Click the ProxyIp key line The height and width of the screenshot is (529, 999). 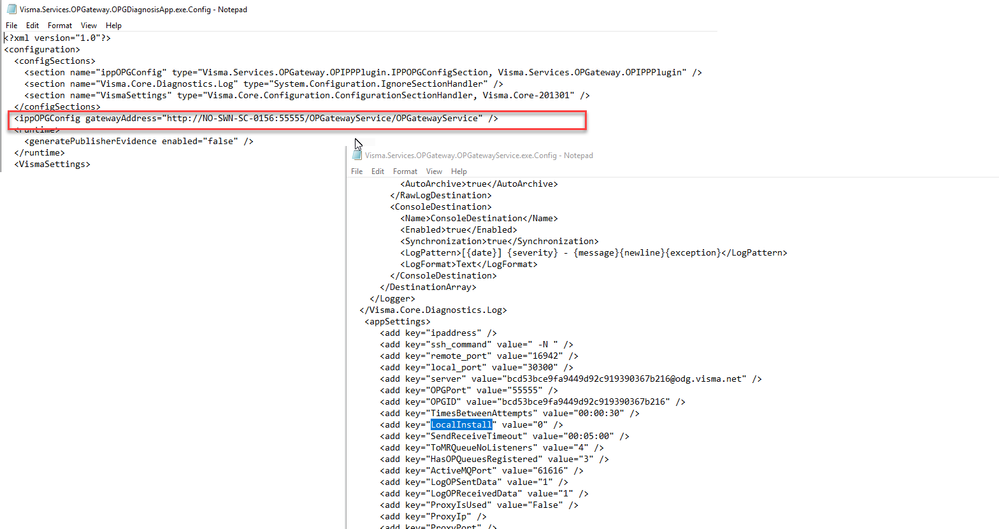click(433, 517)
